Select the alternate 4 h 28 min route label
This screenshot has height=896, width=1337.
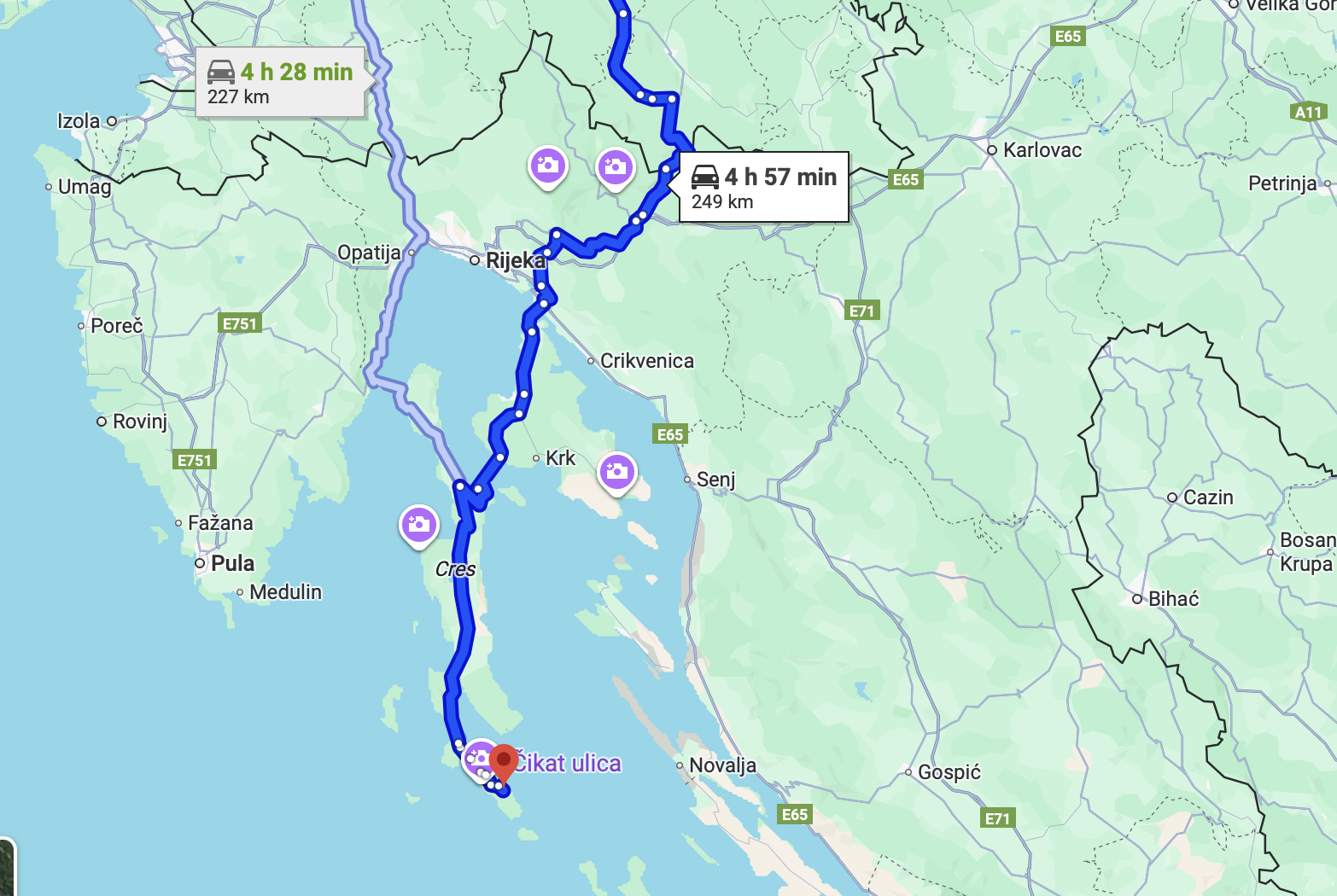click(x=281, y=83)
